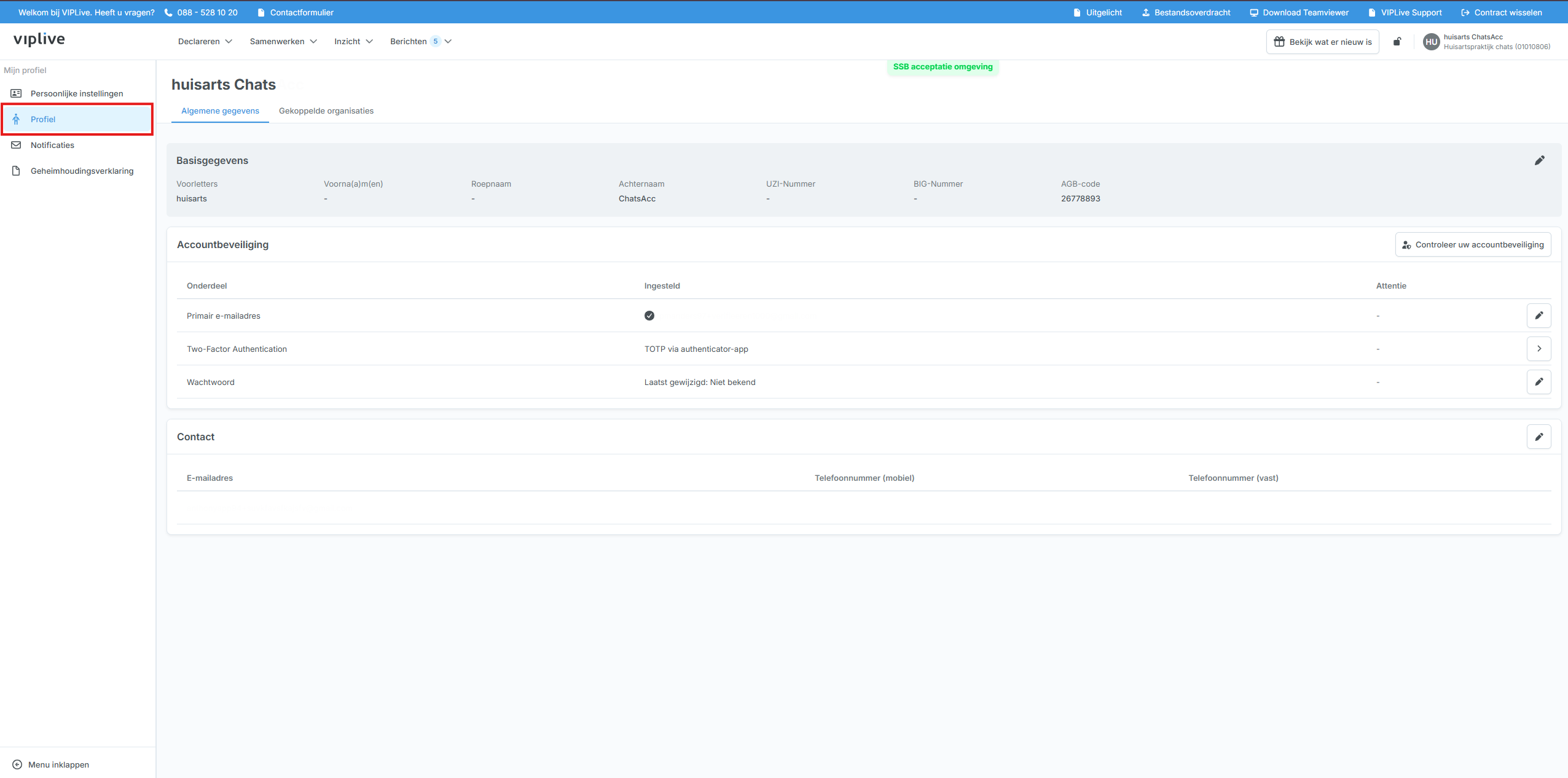Click the Geheimhoudingsverklaring document icon
The height and width of the screenshot is (778, 1568).
(x=17, y=171)
